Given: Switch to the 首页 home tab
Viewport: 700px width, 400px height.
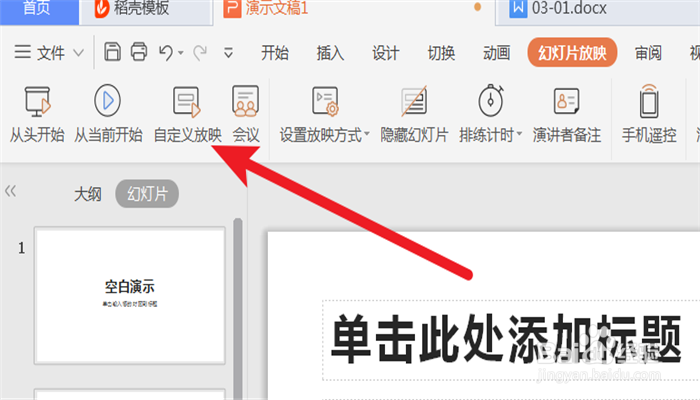Looking at the screenshot, I should (39, 12).
